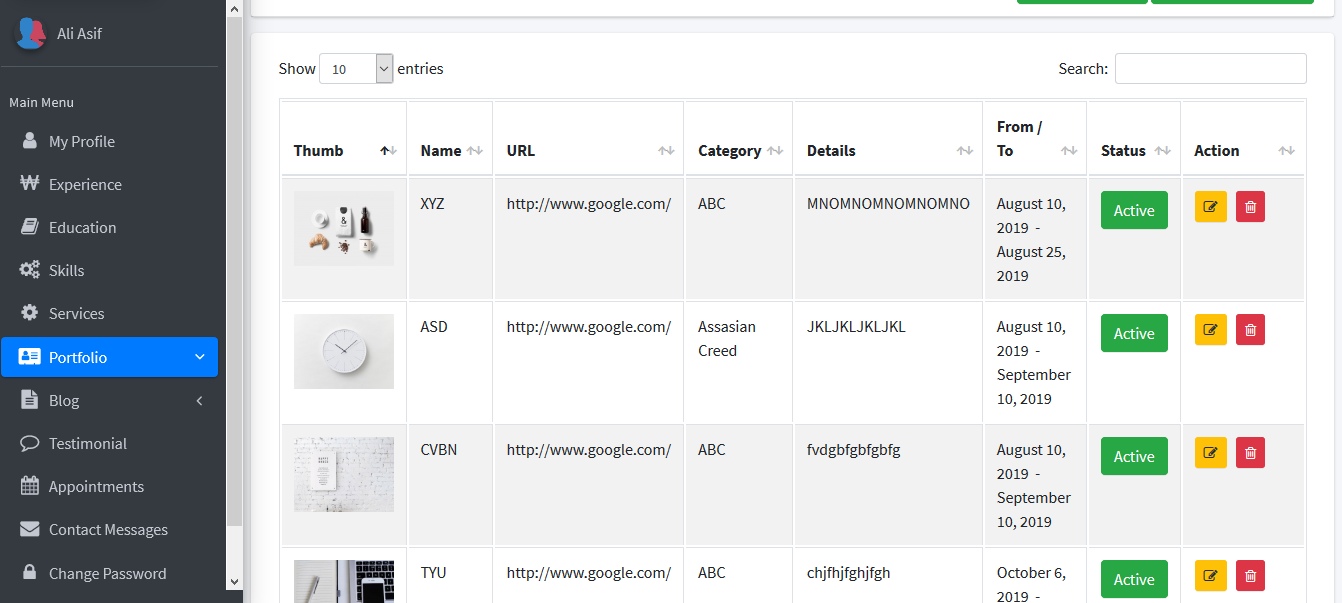Click the edit icon for CVBN row
The height and width of the screenshot is (603, 1342).
(1210, 453)
